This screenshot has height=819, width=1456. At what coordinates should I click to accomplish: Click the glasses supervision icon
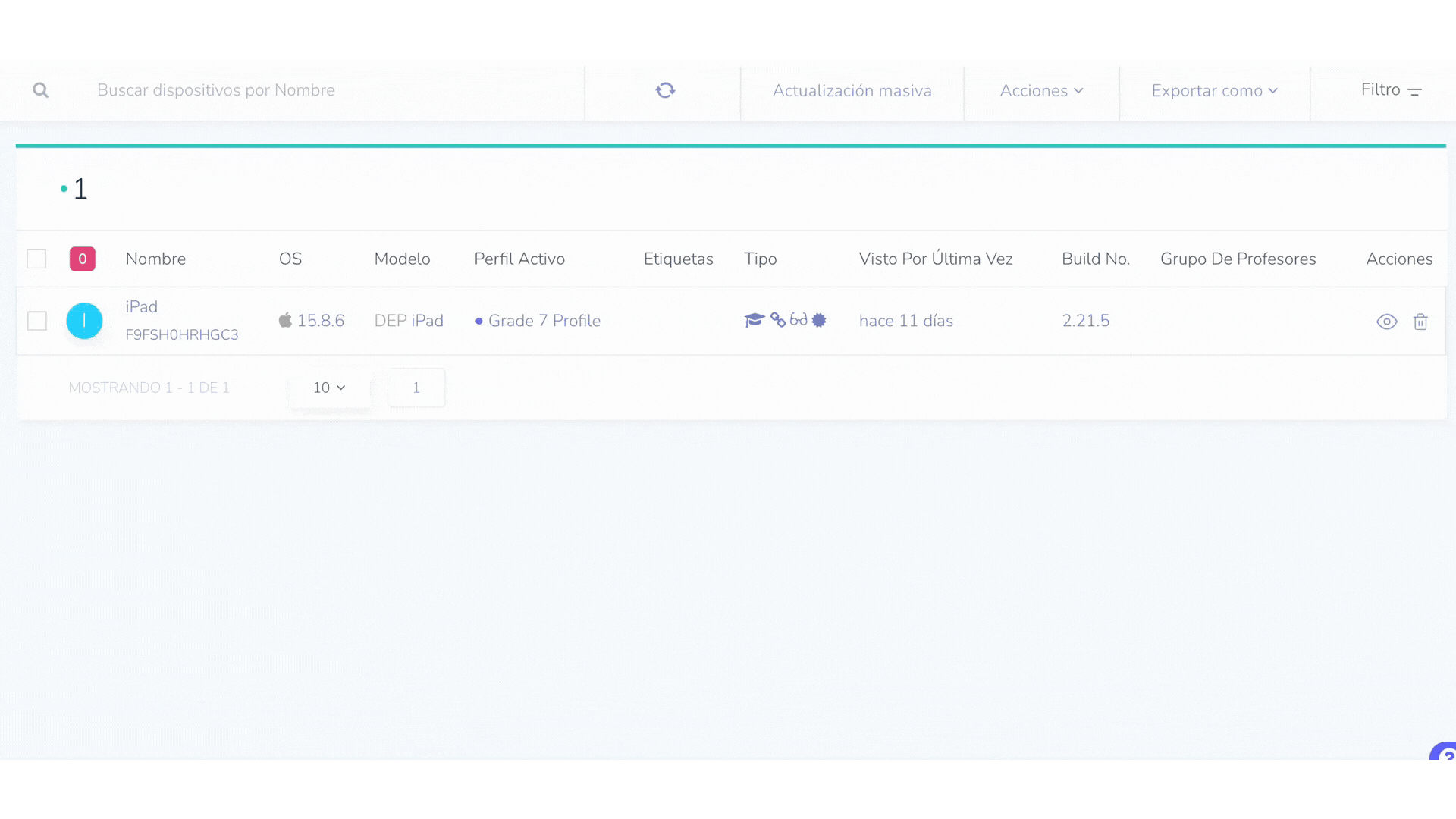tap(799, 320)
